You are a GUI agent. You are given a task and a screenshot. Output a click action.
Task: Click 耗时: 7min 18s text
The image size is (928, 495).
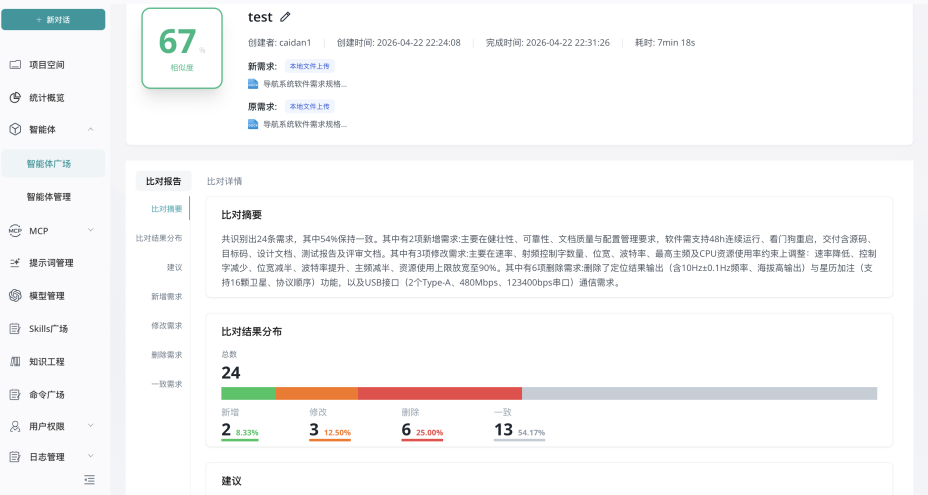click(x=665, y=43)
